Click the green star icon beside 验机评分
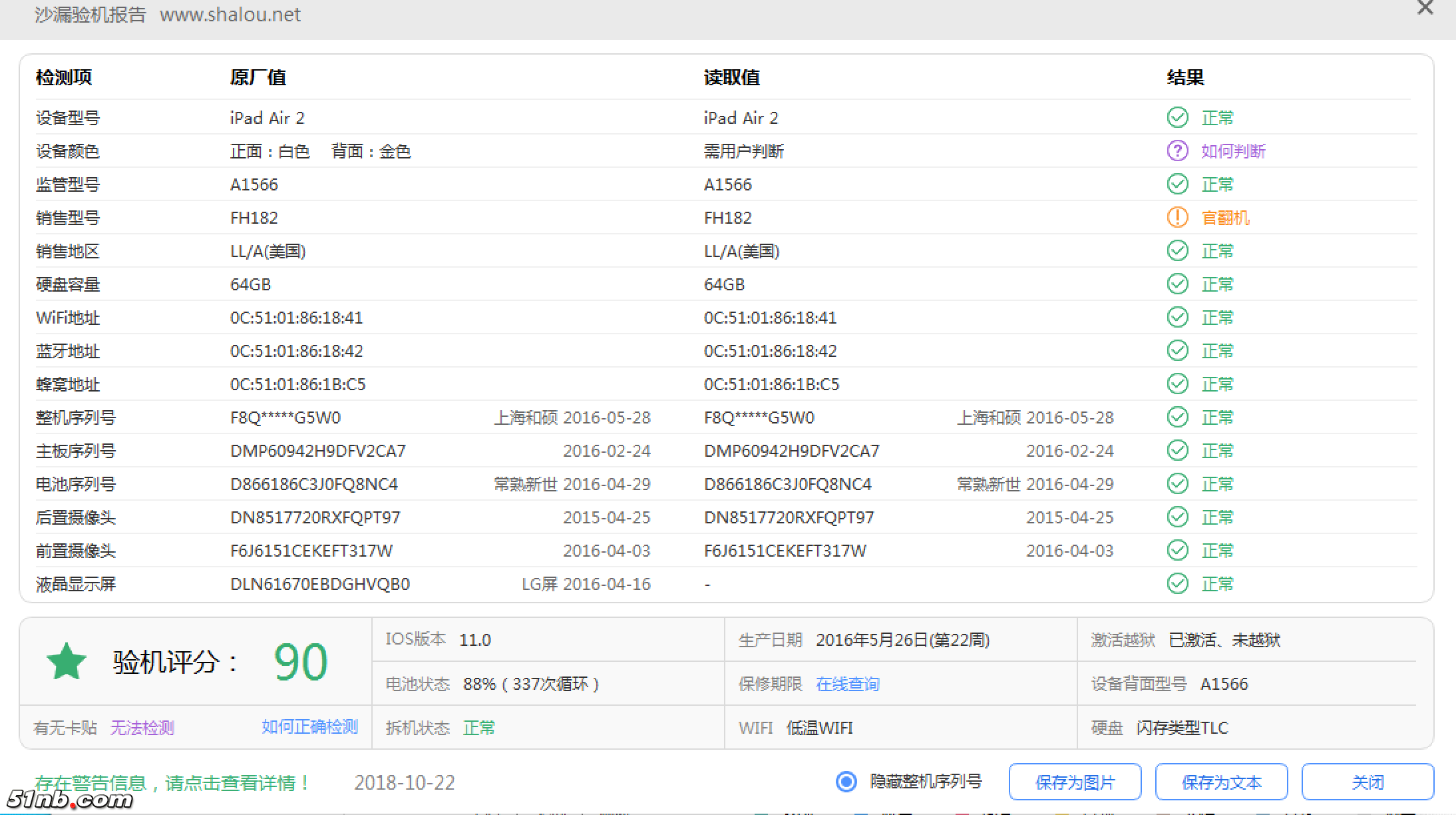 pyautogui.click(x=67, y=661)
